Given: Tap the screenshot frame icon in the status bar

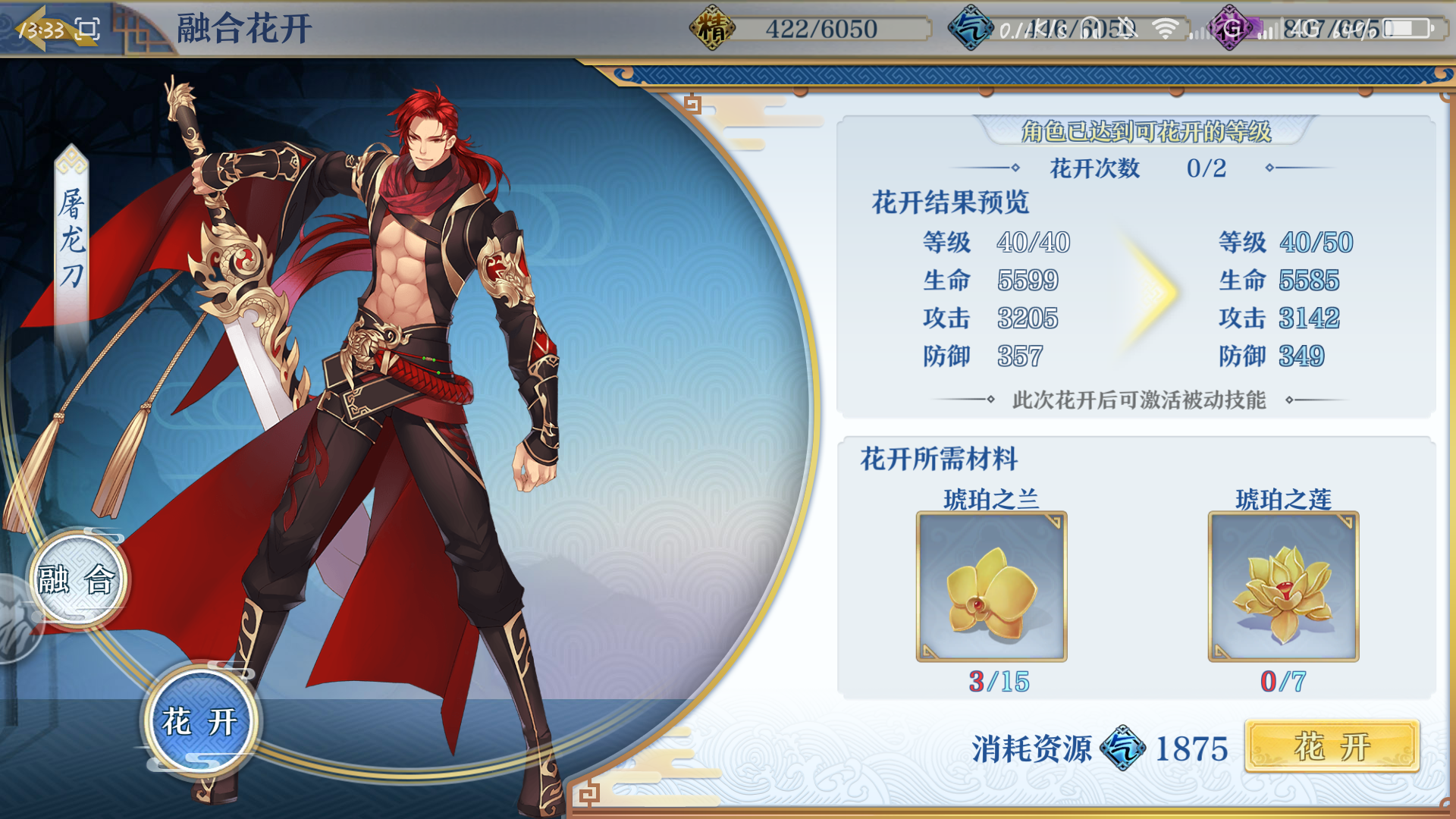Looking at the screenshot, I should [x=88, y=30].
